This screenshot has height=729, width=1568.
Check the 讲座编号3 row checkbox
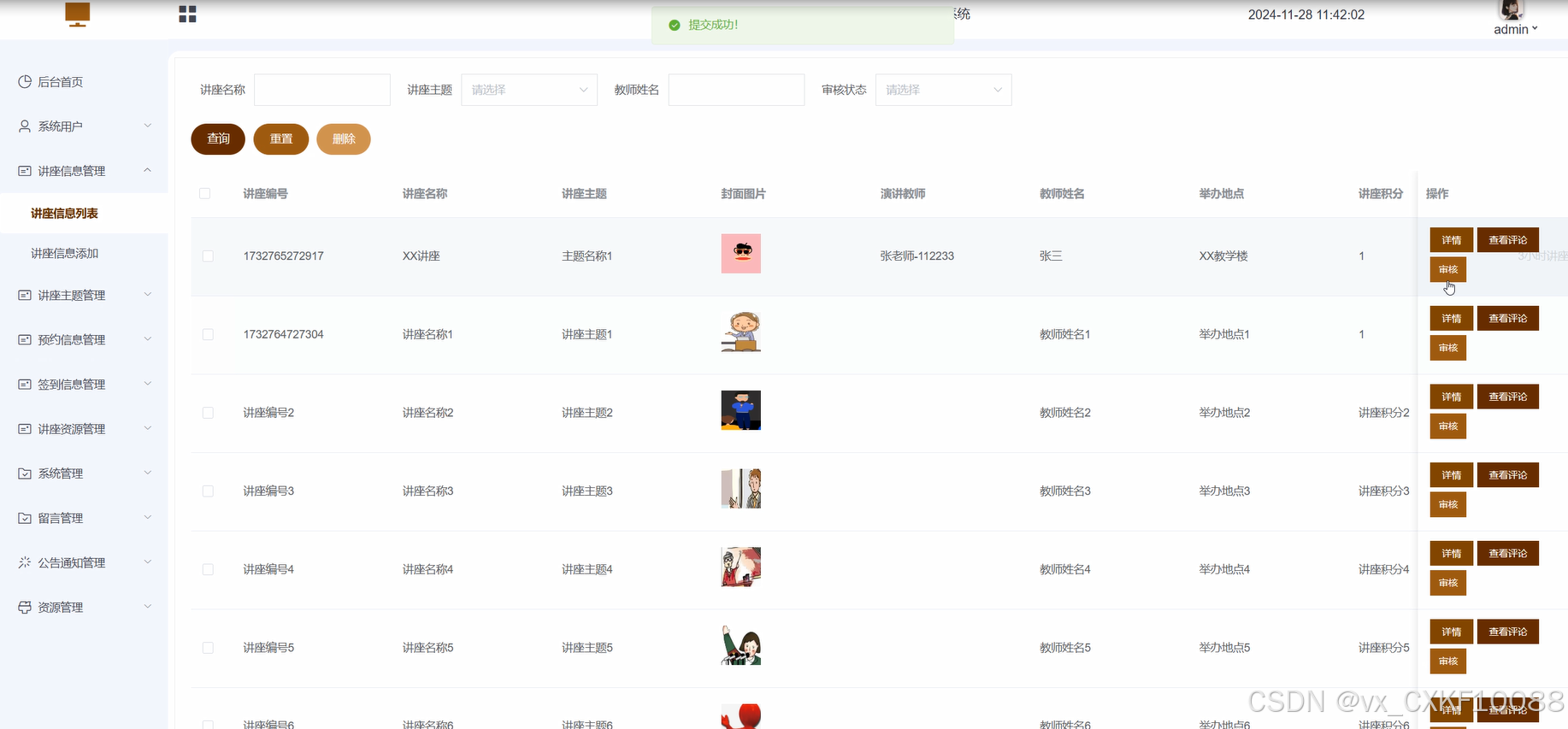tap(208, 491)
